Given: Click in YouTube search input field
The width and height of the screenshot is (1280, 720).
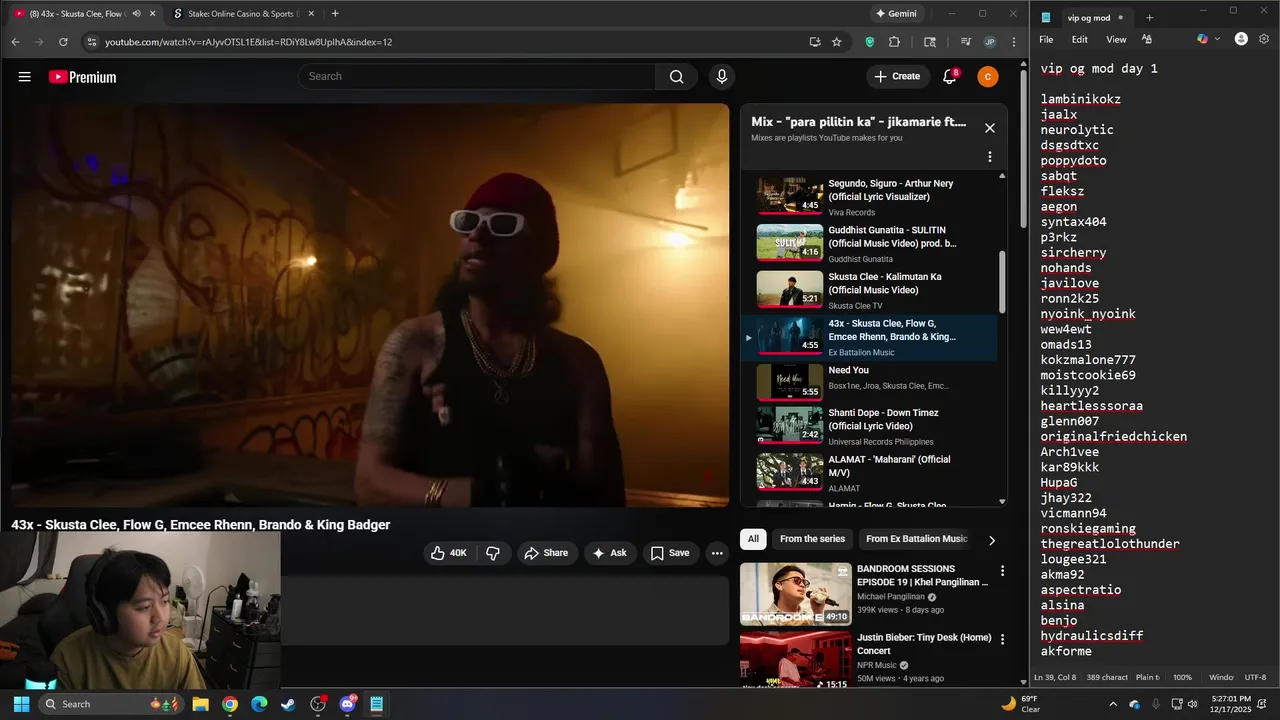Looking at the screenshot, I should 478,77.
